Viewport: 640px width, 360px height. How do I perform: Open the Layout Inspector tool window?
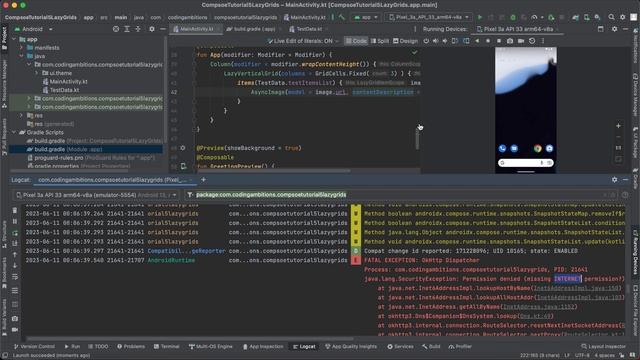[604, 347]
